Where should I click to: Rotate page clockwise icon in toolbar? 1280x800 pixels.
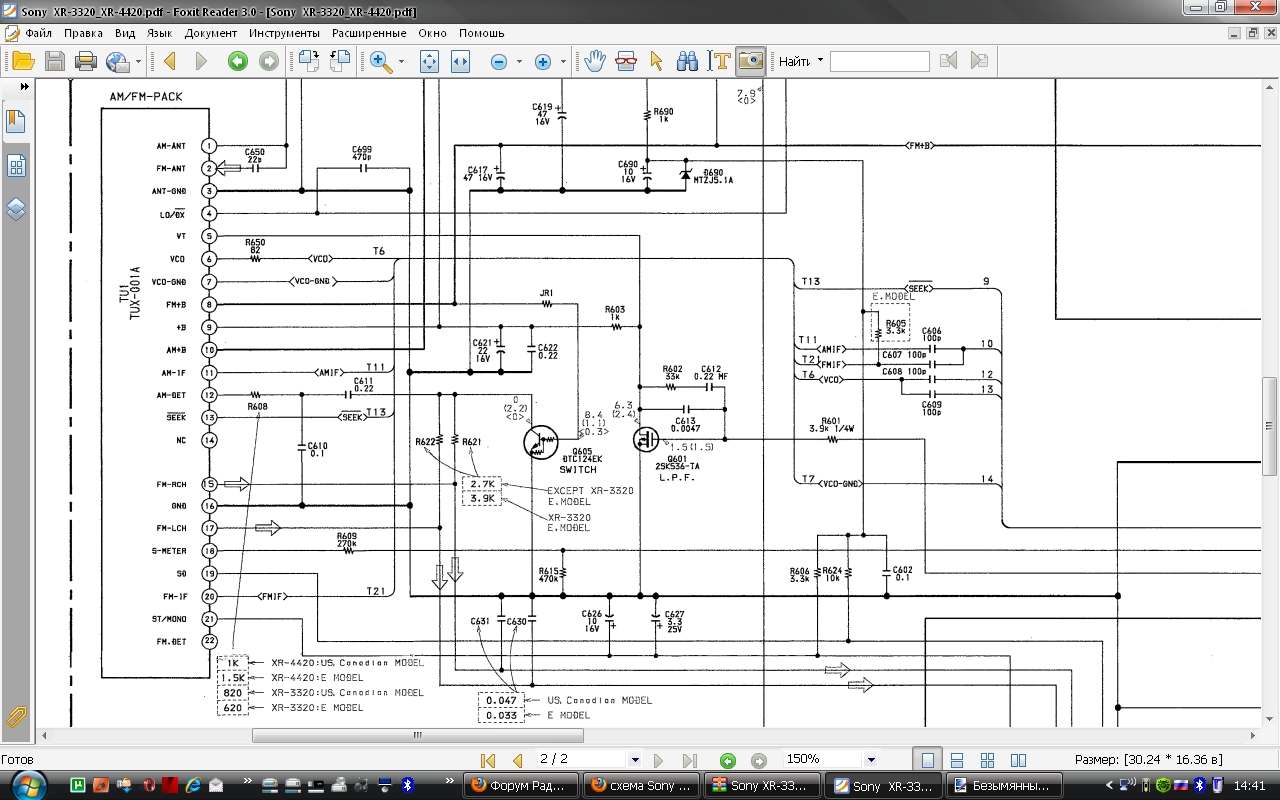click(308, 61)
